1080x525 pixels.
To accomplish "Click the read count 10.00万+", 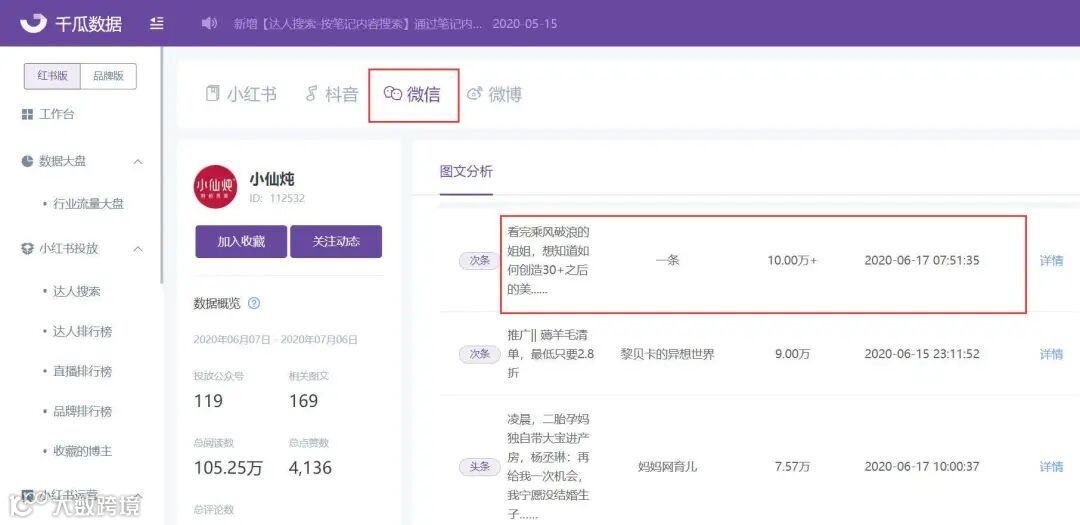I will [x=792, y=260].
